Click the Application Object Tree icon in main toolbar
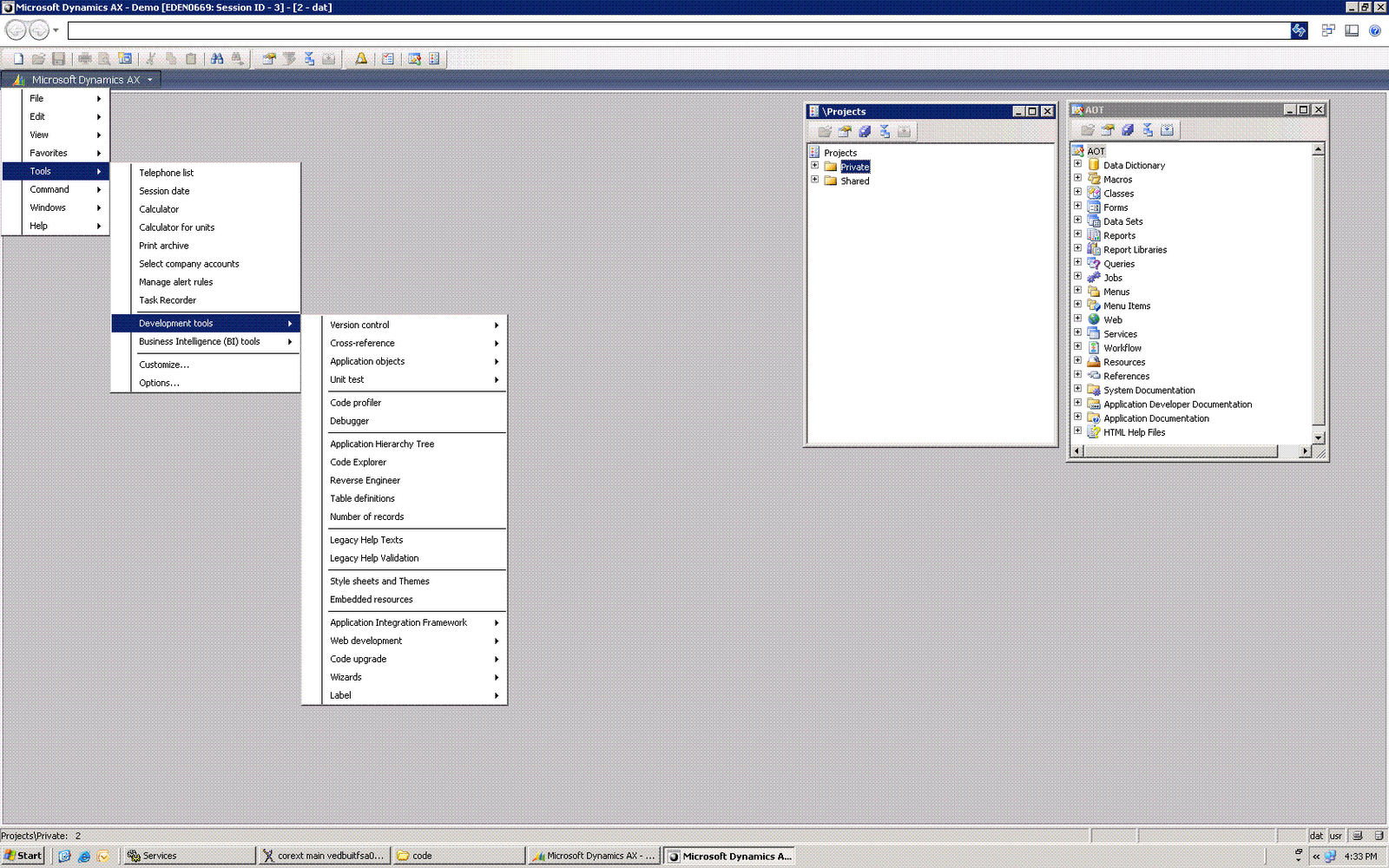Image resolution: width=1389 pixels, height=868 pixels. [414, 59]
